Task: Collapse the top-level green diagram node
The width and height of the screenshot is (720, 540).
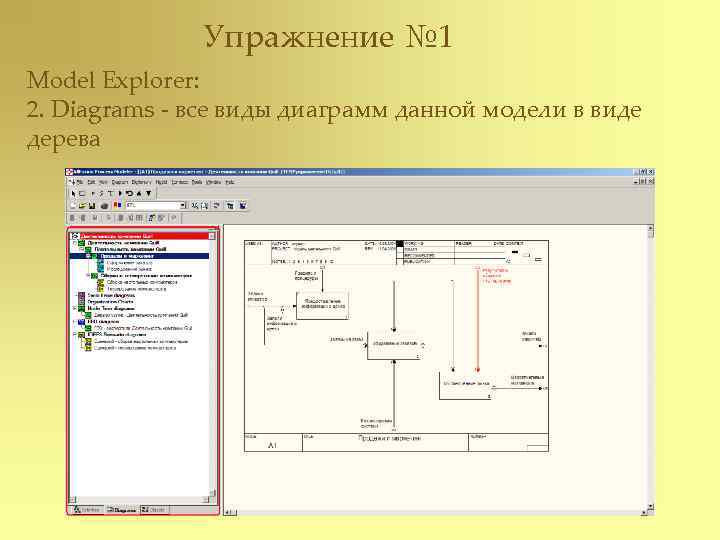Action: coord(74,243)
